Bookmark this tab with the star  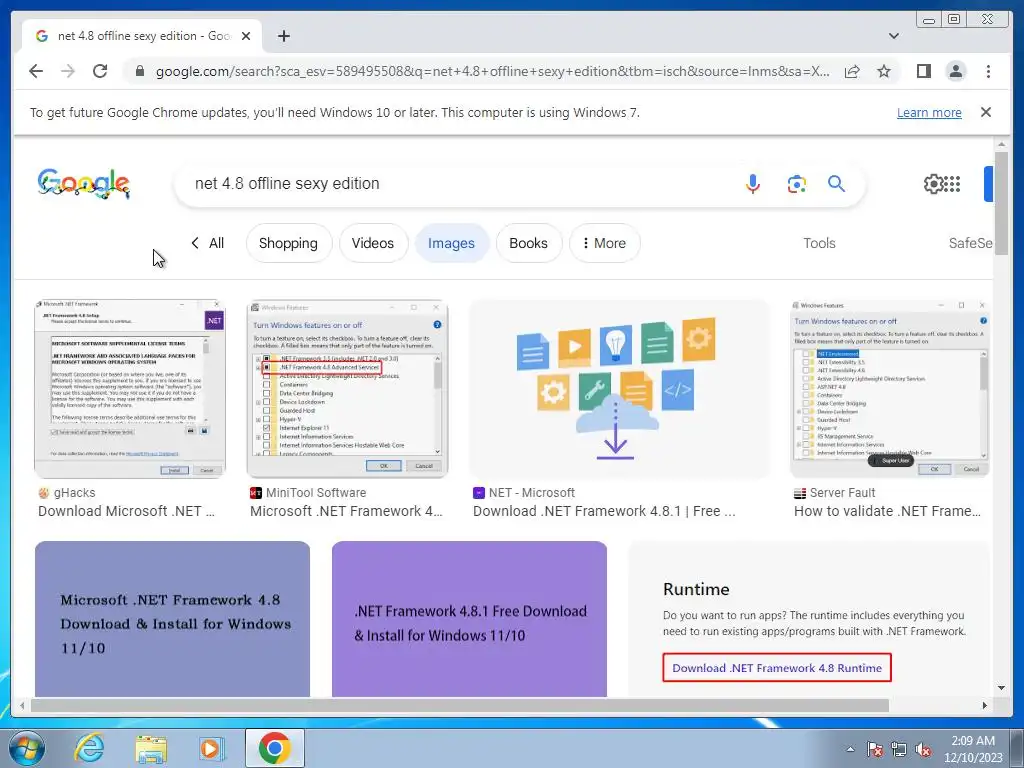tap(884, 71)
